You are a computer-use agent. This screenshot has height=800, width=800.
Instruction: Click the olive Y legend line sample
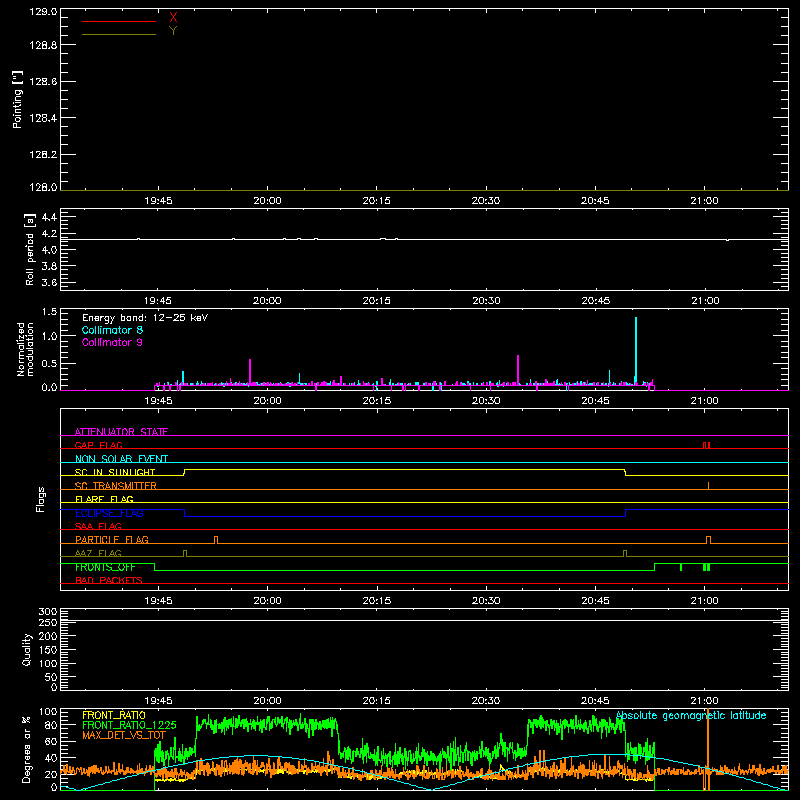click(x=119, y=34)
